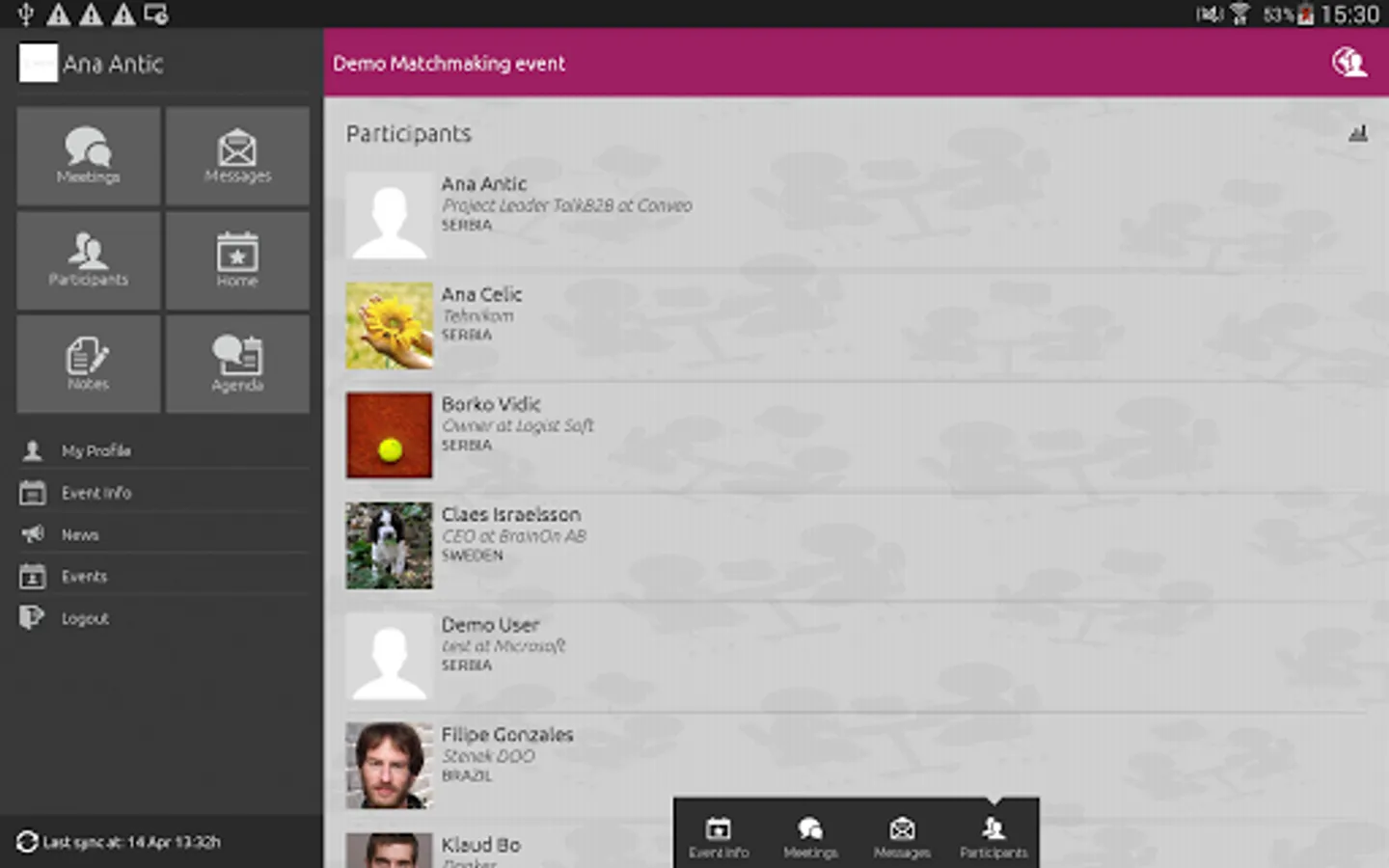Tap the battery indicator in status bar
Viewport: 1389px width, 868px height.
[1305, 14]
